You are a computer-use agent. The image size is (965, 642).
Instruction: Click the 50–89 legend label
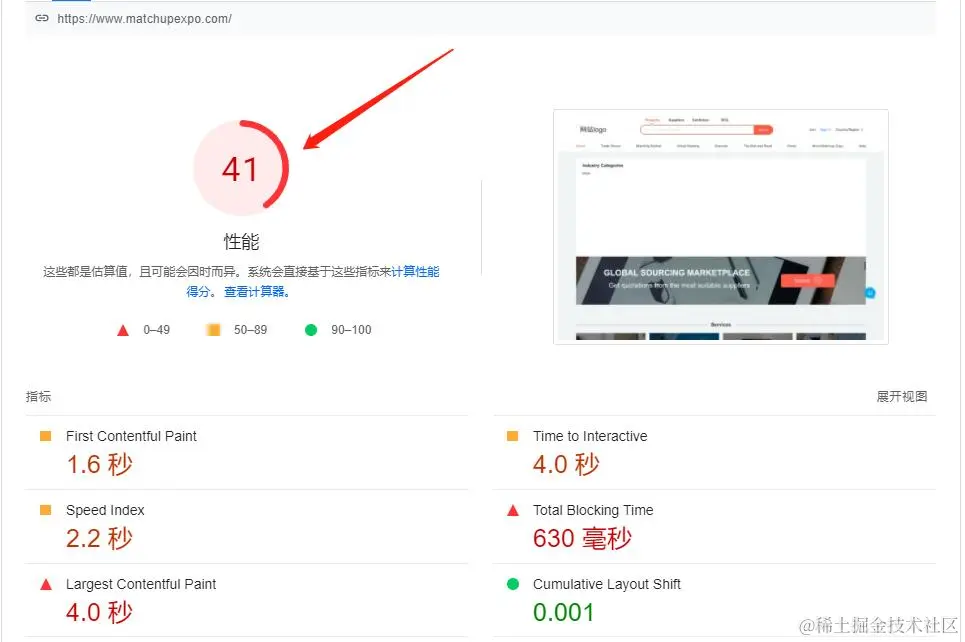point(250,330)
